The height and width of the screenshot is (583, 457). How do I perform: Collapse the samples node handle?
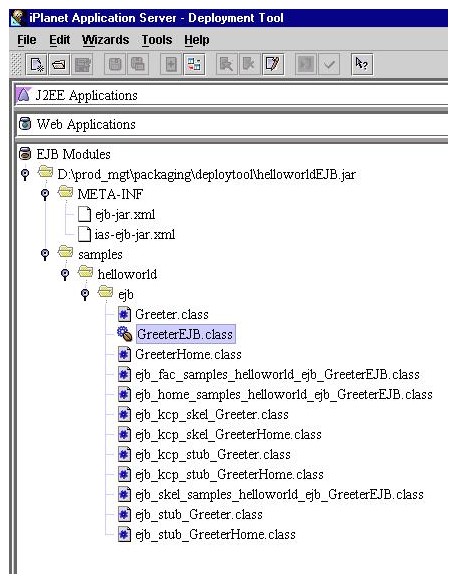click(x=45, y=254)
